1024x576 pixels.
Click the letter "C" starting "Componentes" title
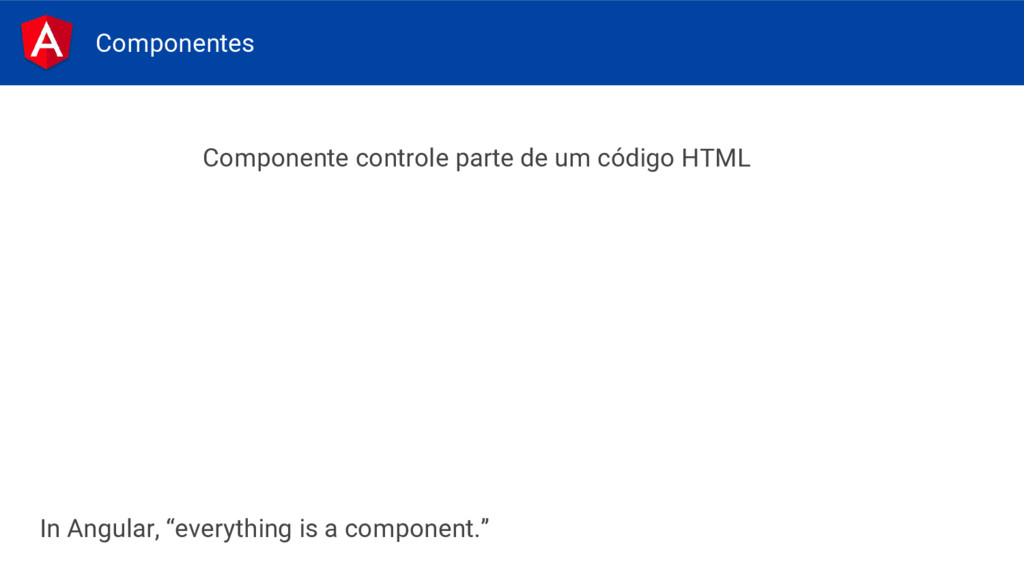tap(104, 43)
